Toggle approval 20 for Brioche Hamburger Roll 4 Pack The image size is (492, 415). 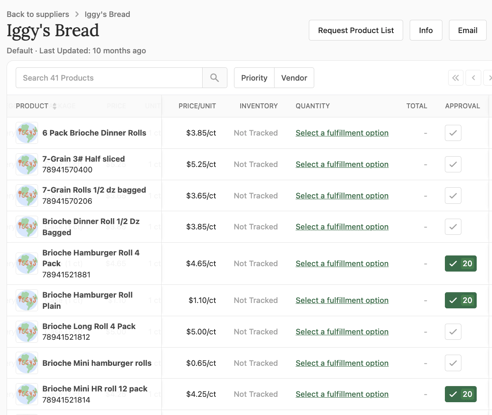(x=461, y=263)
